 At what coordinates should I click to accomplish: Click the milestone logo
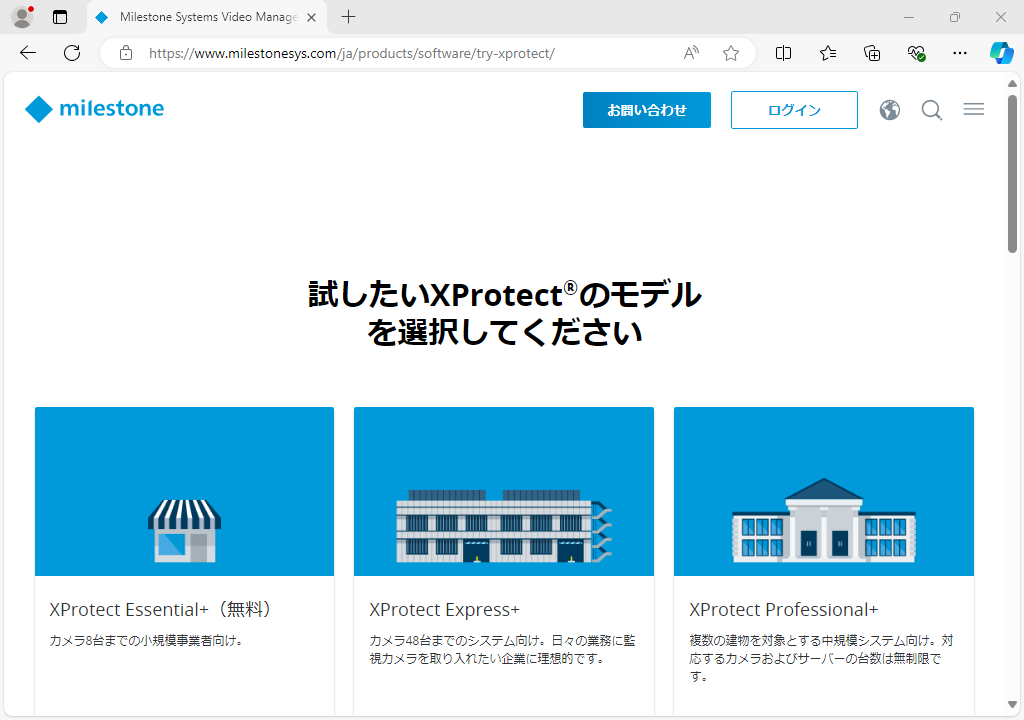click(x=95, y=108)
